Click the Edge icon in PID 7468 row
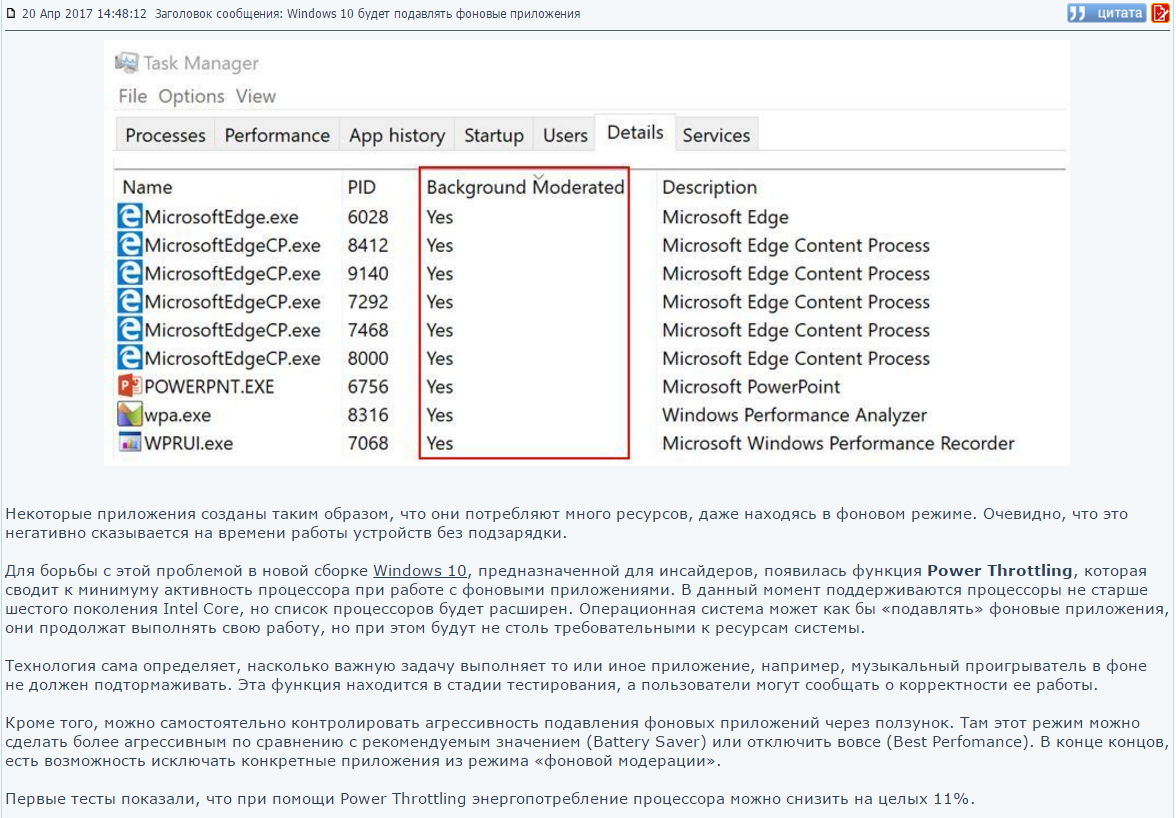1176x818 pixels. pyautogui.click(x=129, y=329)
